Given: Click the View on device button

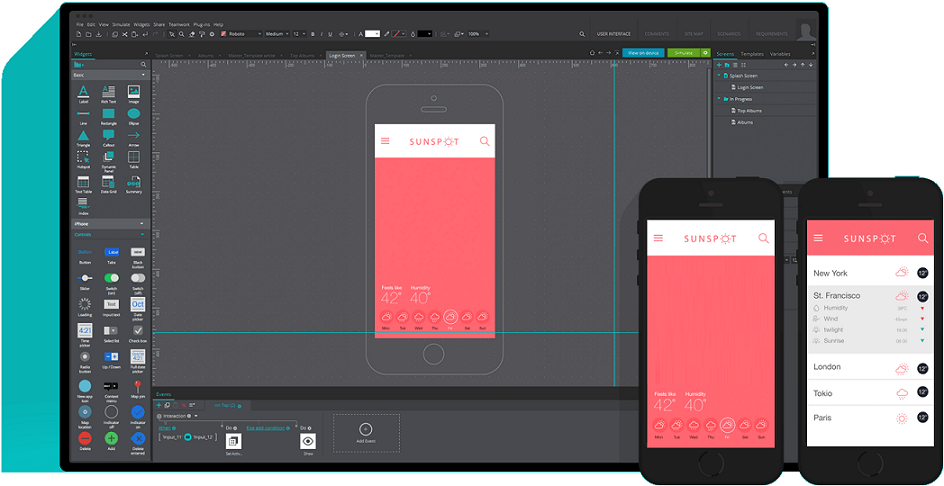Looking at the screenshot, I should pos(643,53).
